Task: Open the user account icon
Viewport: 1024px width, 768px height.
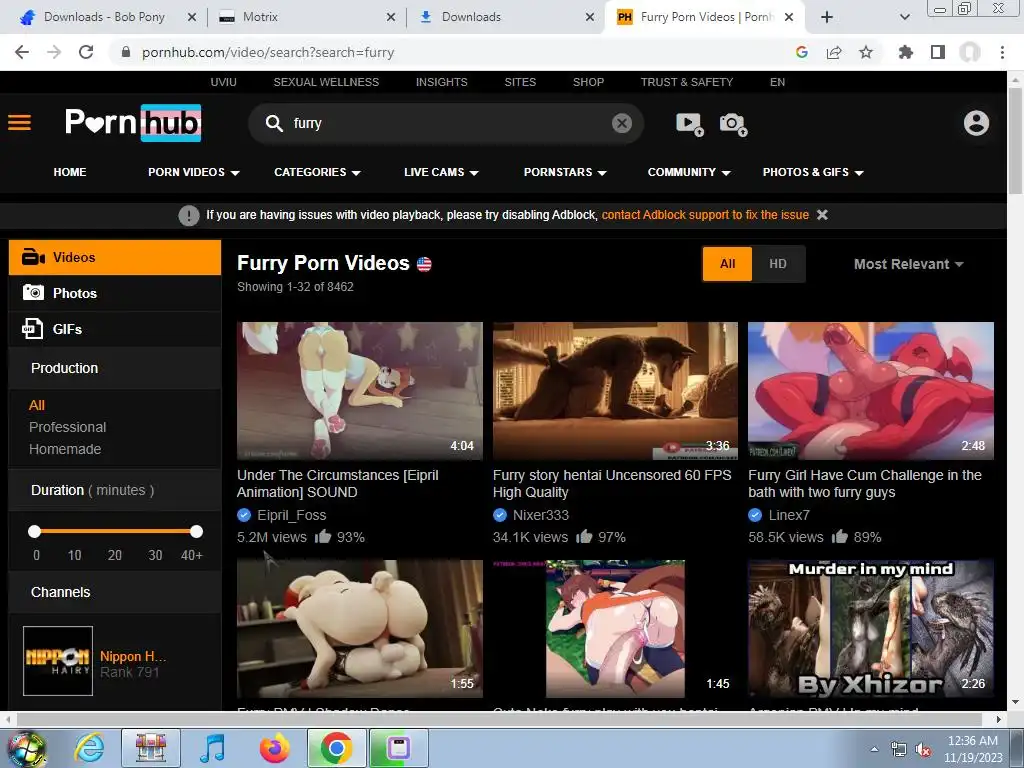Action: pos(976,123)
